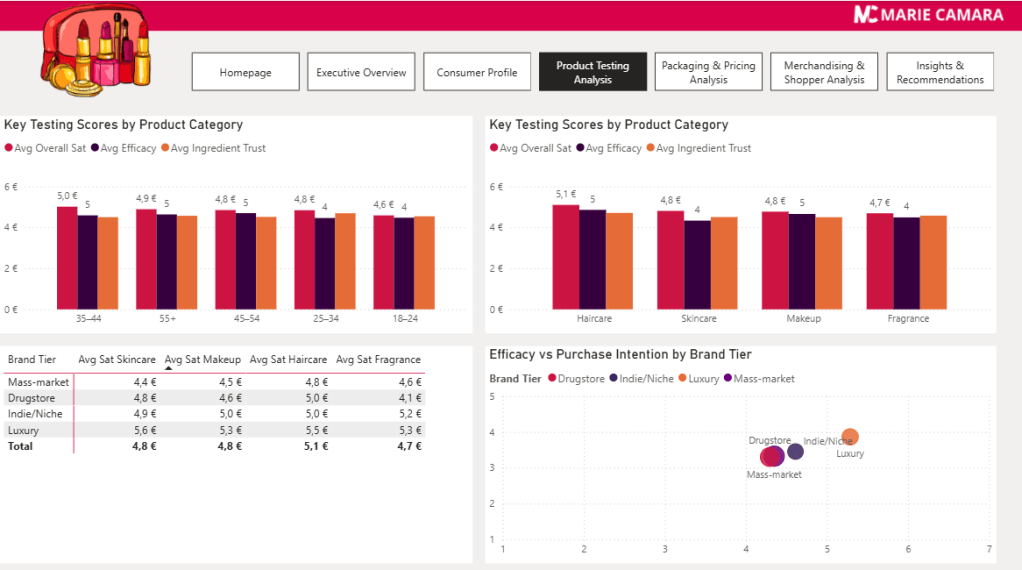Open the Homepage navigation button
1022x570 pixels.
[x=245, y=72]
